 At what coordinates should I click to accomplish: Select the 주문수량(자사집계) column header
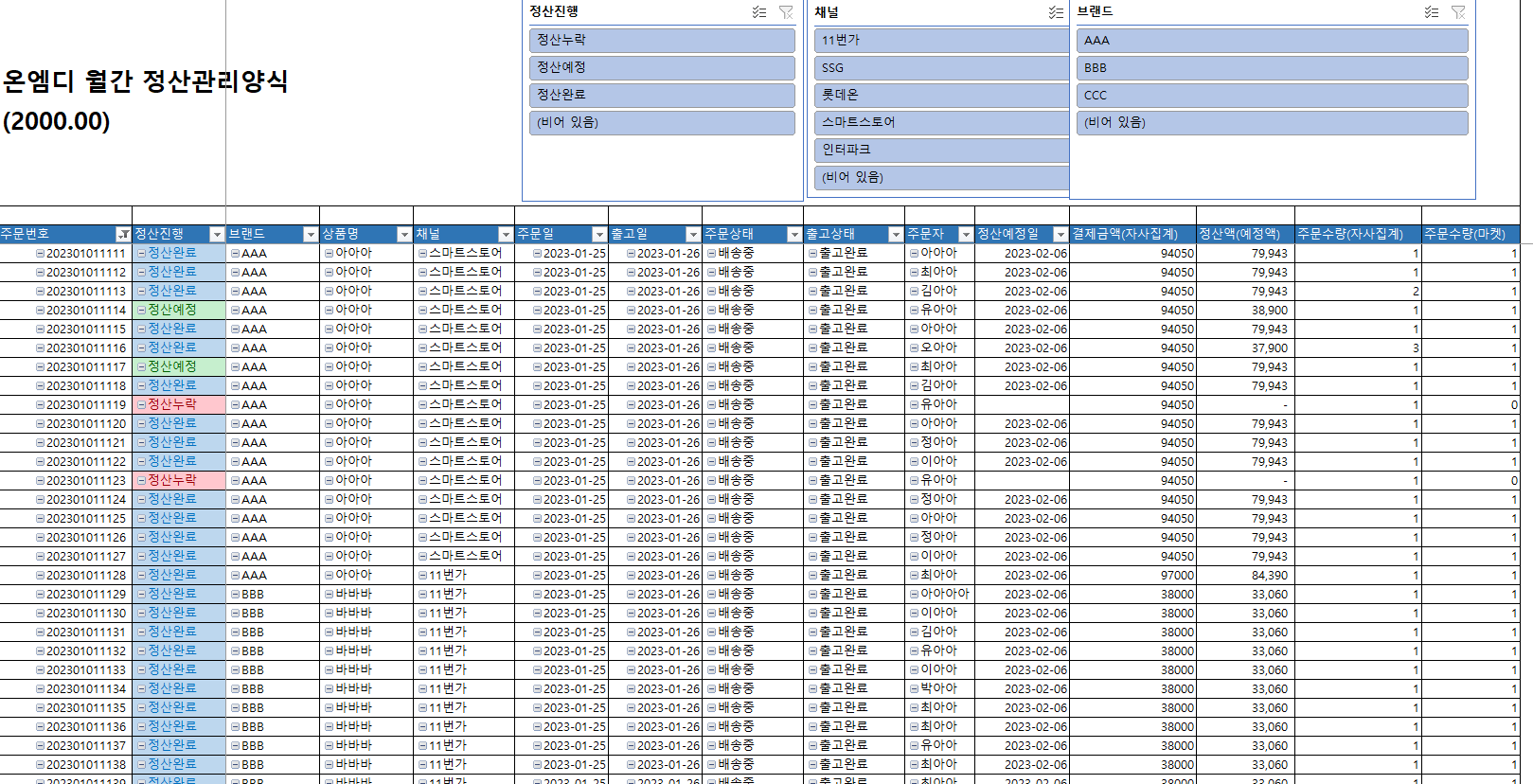(1358, 234)
